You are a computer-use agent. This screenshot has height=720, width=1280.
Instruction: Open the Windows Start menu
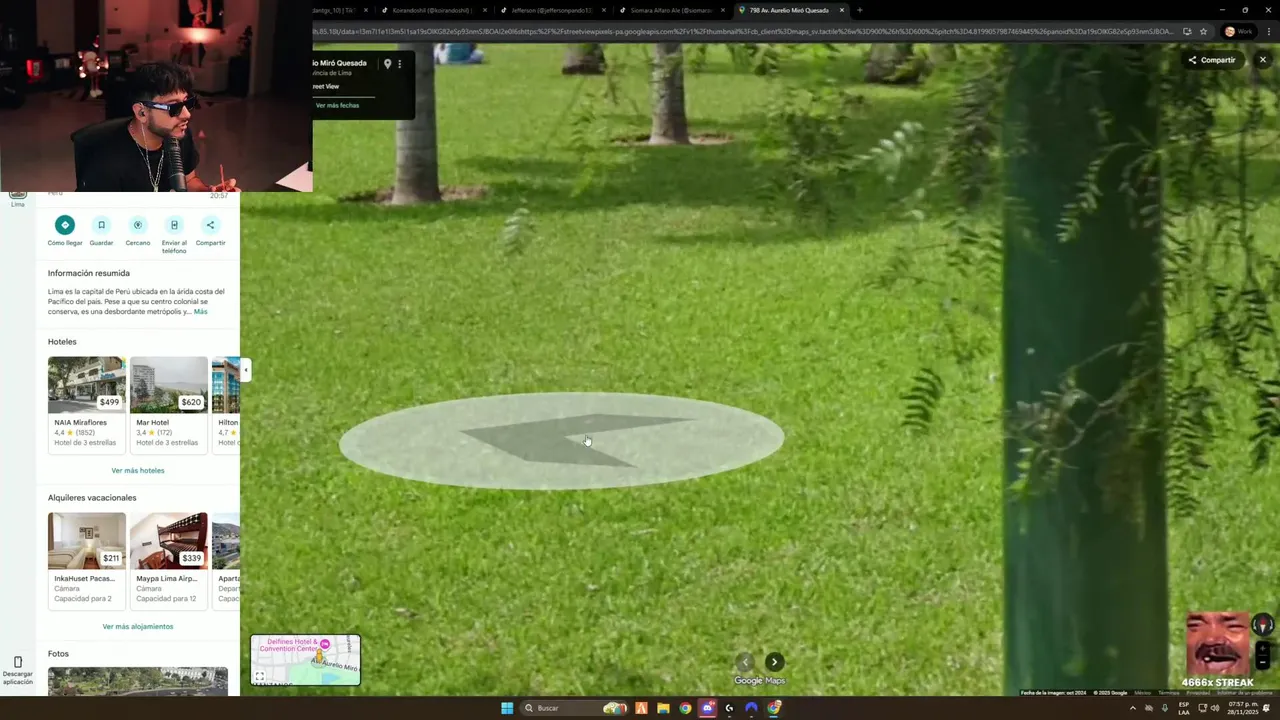(x=507, y=708)
